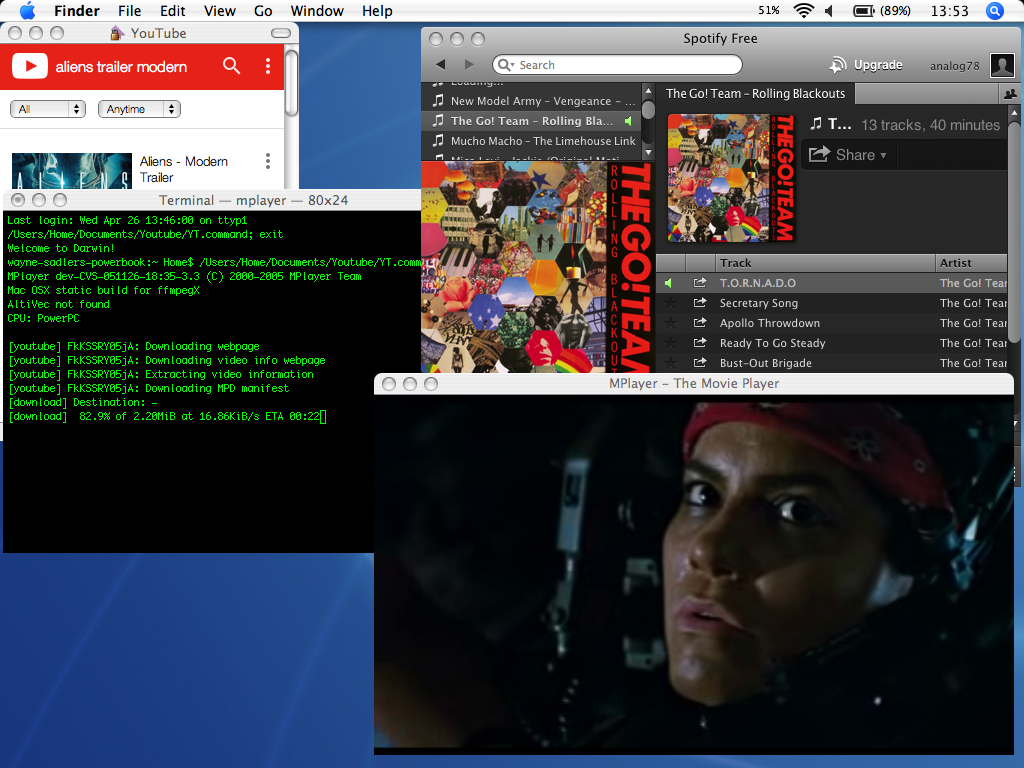This screenshot has height=768, width=1024.
Task: Check the battery status icon
Action: click(864, 10)
